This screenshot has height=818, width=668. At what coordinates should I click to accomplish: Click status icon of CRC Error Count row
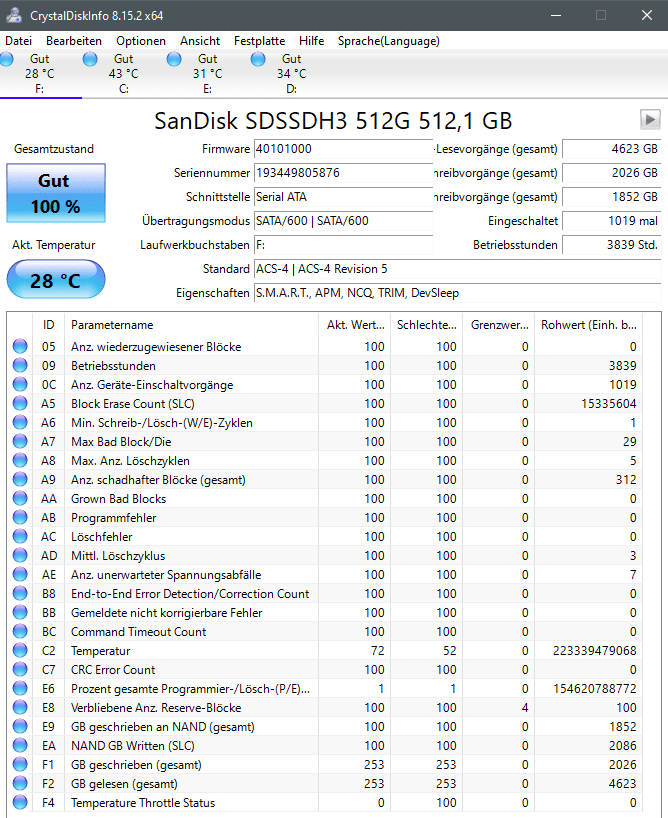point(20,669)
